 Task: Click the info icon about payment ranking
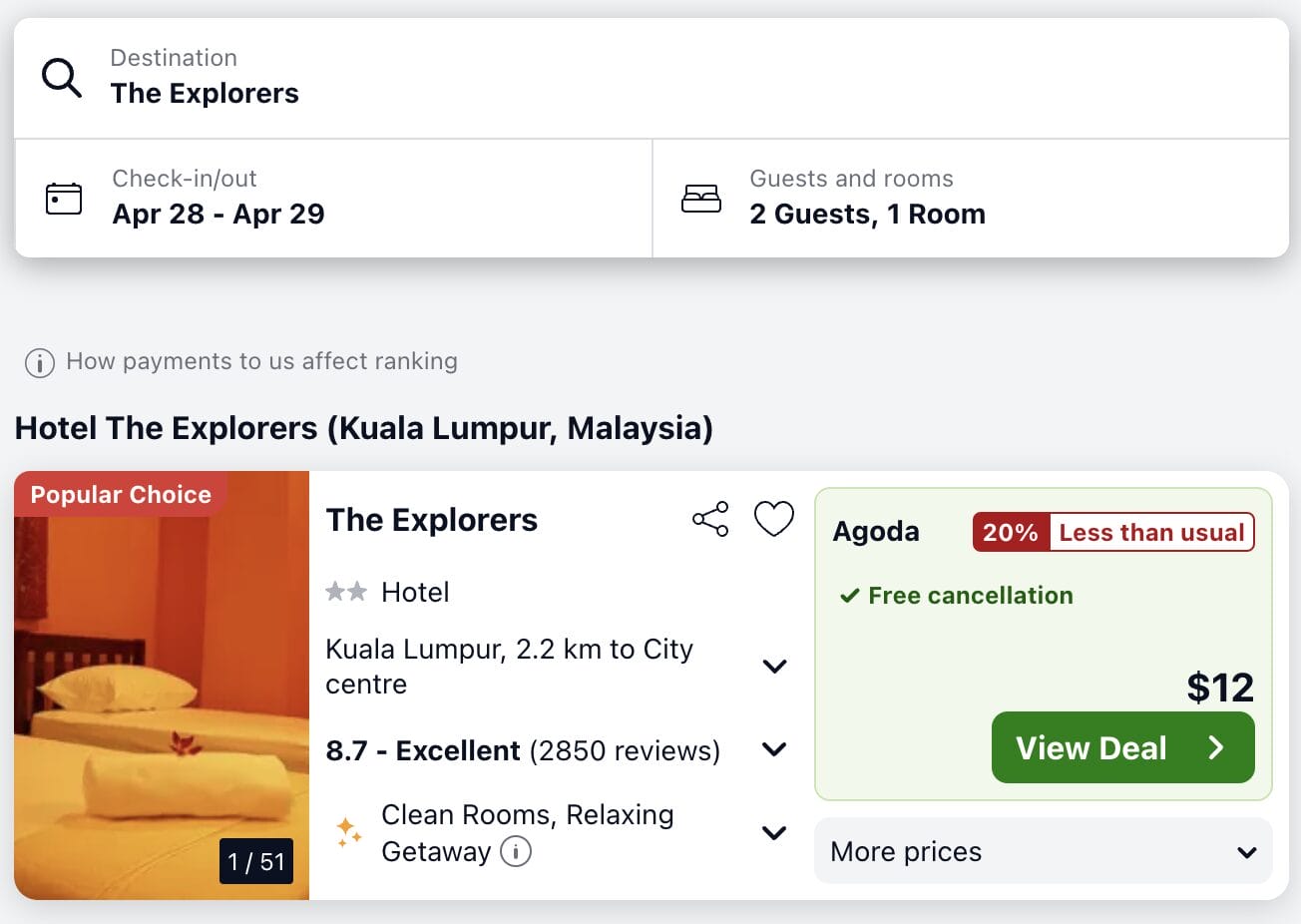(x=39, y=362)
